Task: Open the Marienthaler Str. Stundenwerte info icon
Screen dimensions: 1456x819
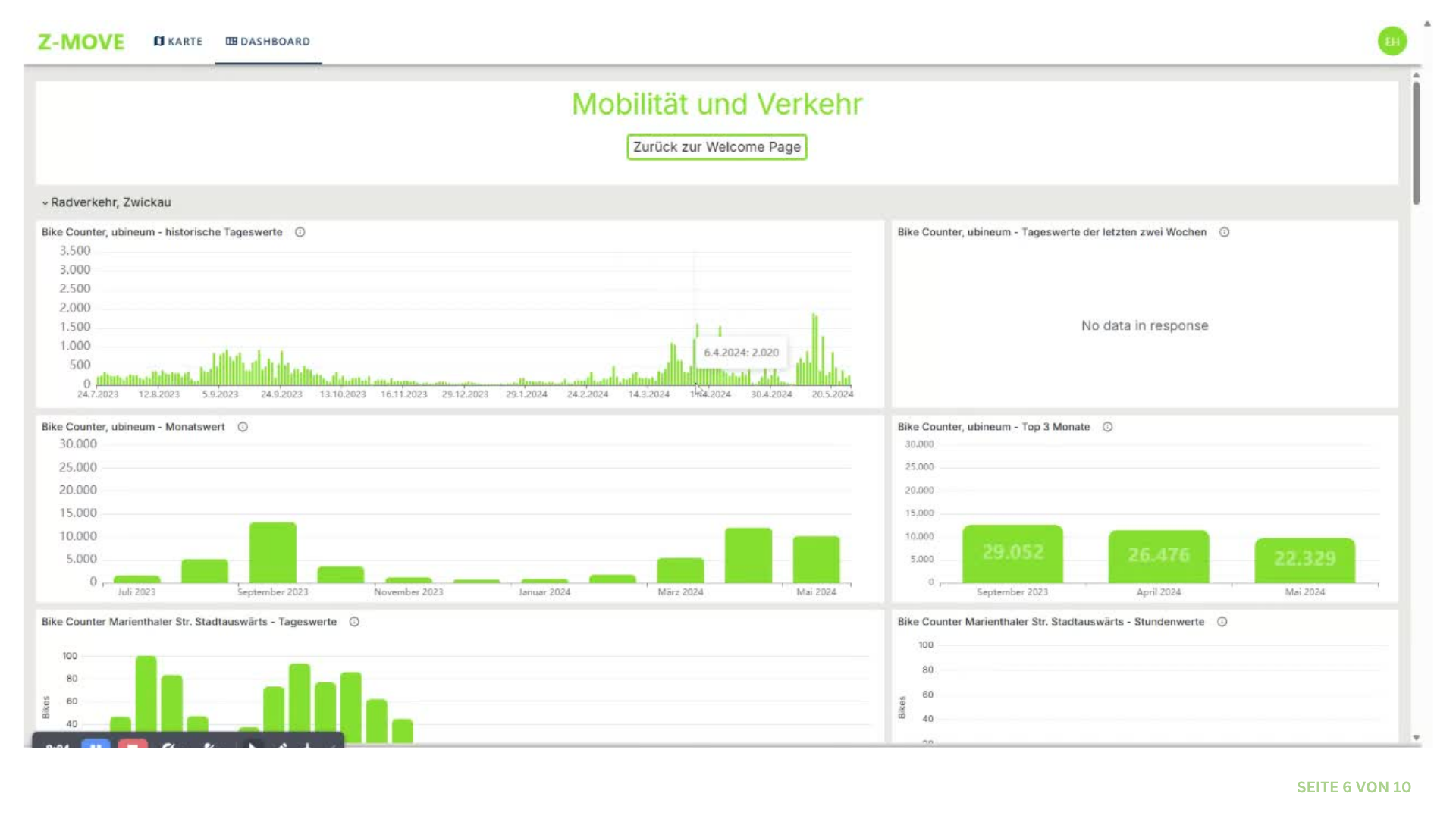Action: click(x=1222, y=622)
